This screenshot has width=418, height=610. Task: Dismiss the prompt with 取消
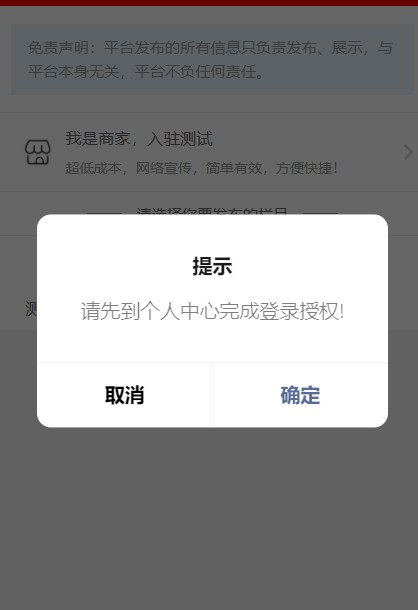[x=125, y=395]
